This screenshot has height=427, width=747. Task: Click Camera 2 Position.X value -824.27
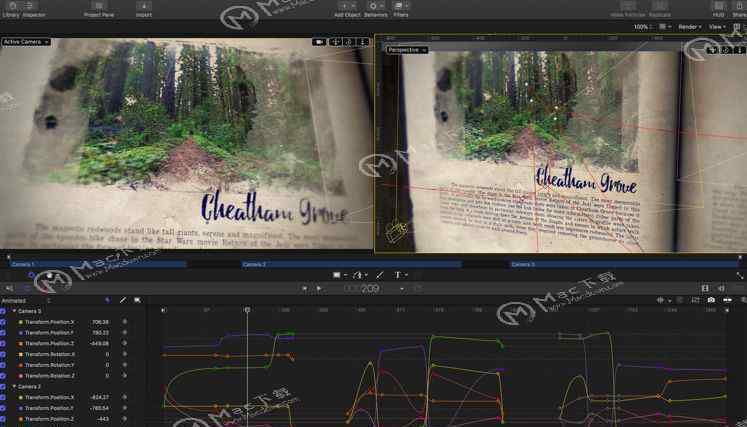[x=100, y=397]
